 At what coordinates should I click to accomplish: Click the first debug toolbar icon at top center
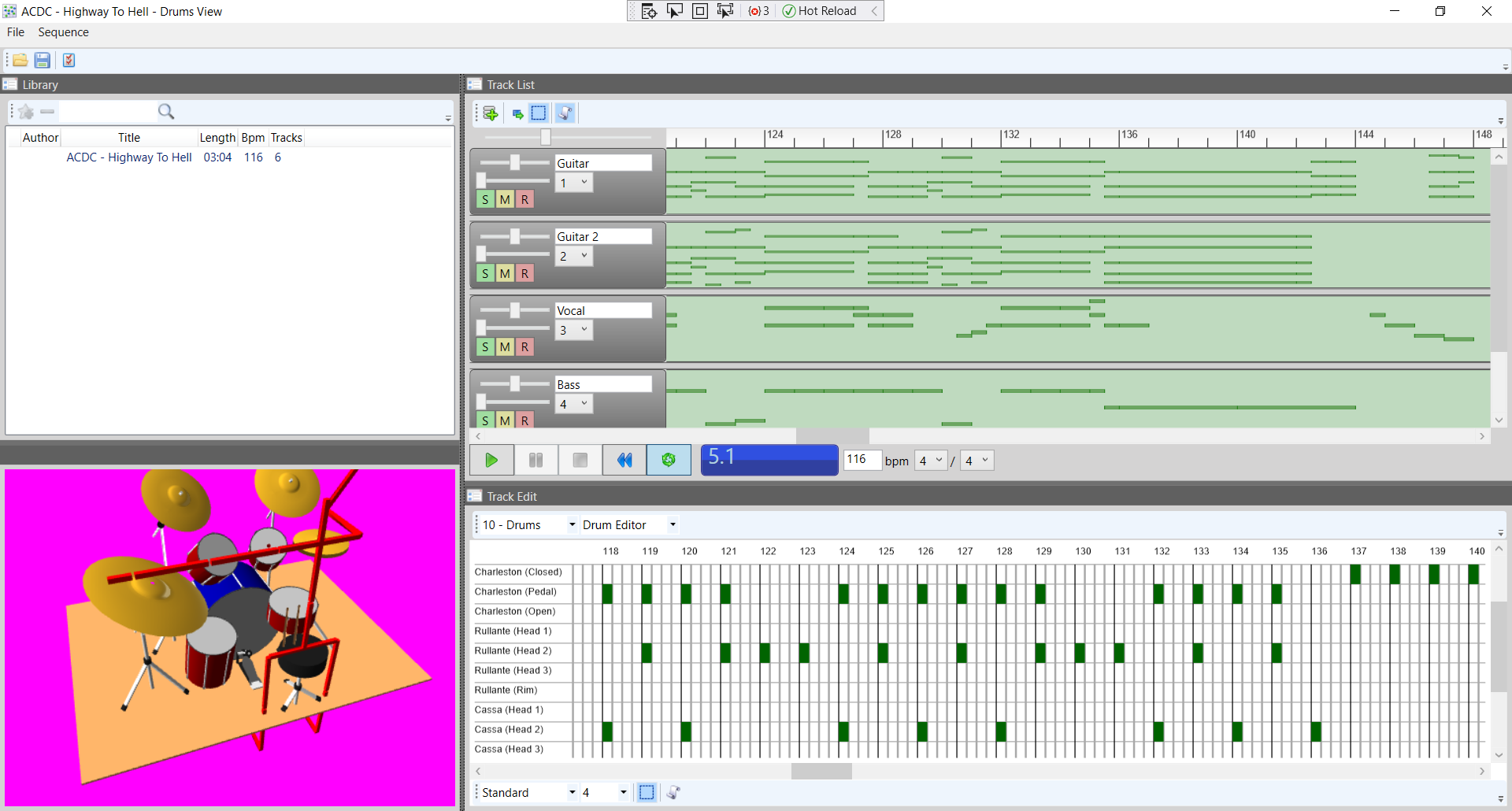tap(649, 11)
